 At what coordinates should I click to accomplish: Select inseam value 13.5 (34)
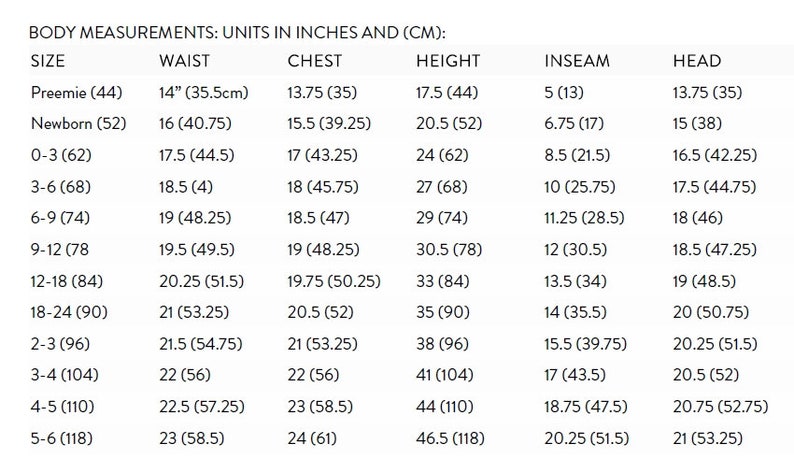point(575,281)
